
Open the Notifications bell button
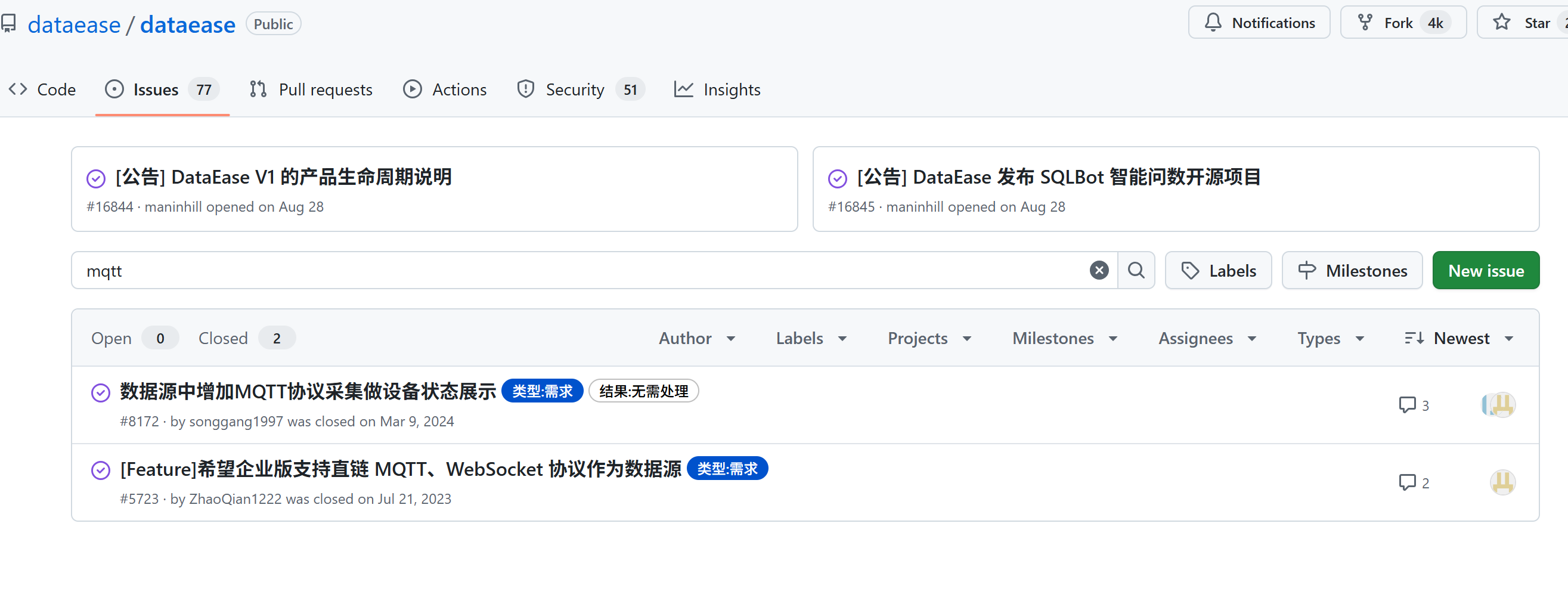(1259, 23)
